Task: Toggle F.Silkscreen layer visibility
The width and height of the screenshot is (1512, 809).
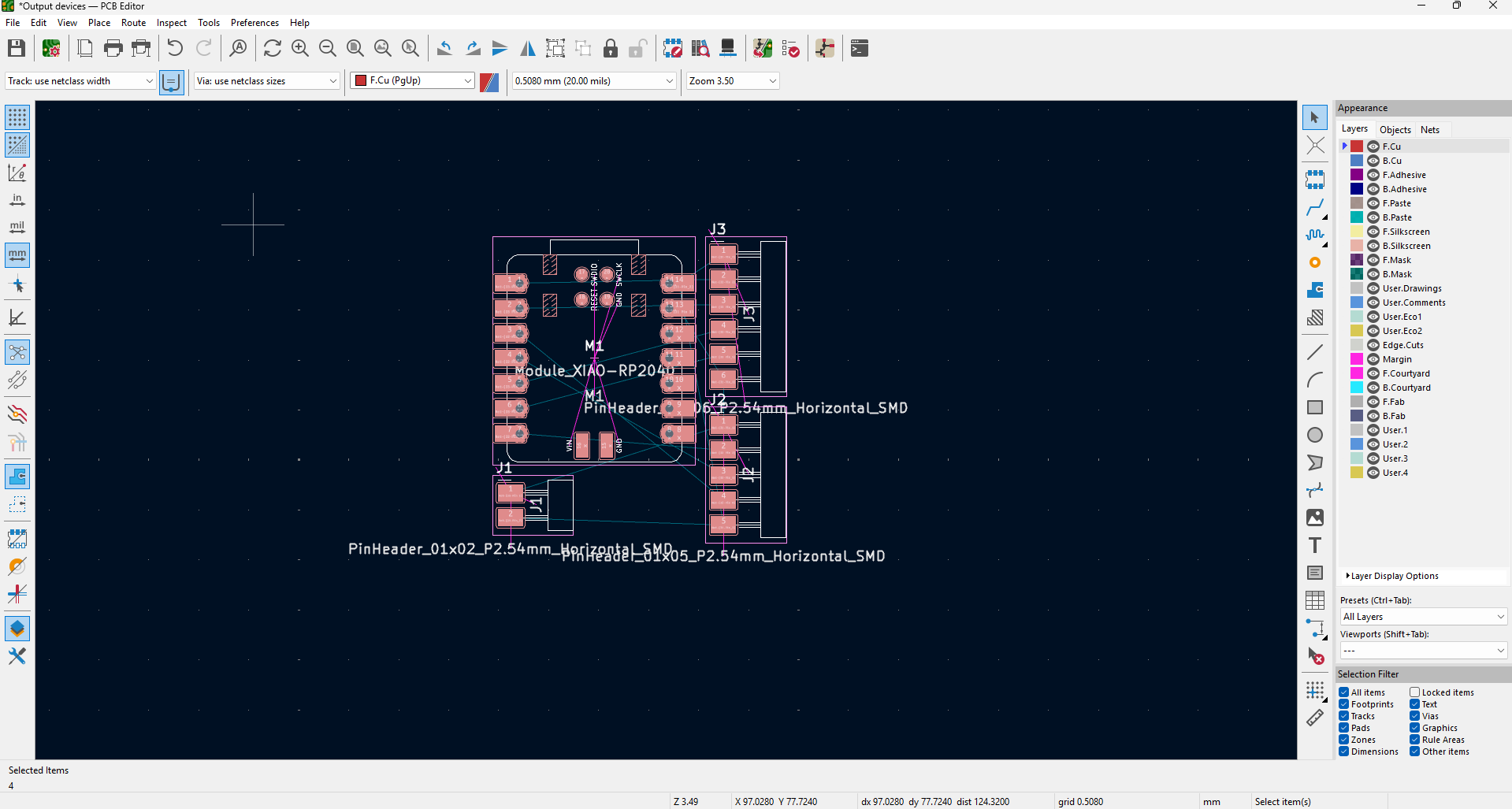Action: point(1373,232)
